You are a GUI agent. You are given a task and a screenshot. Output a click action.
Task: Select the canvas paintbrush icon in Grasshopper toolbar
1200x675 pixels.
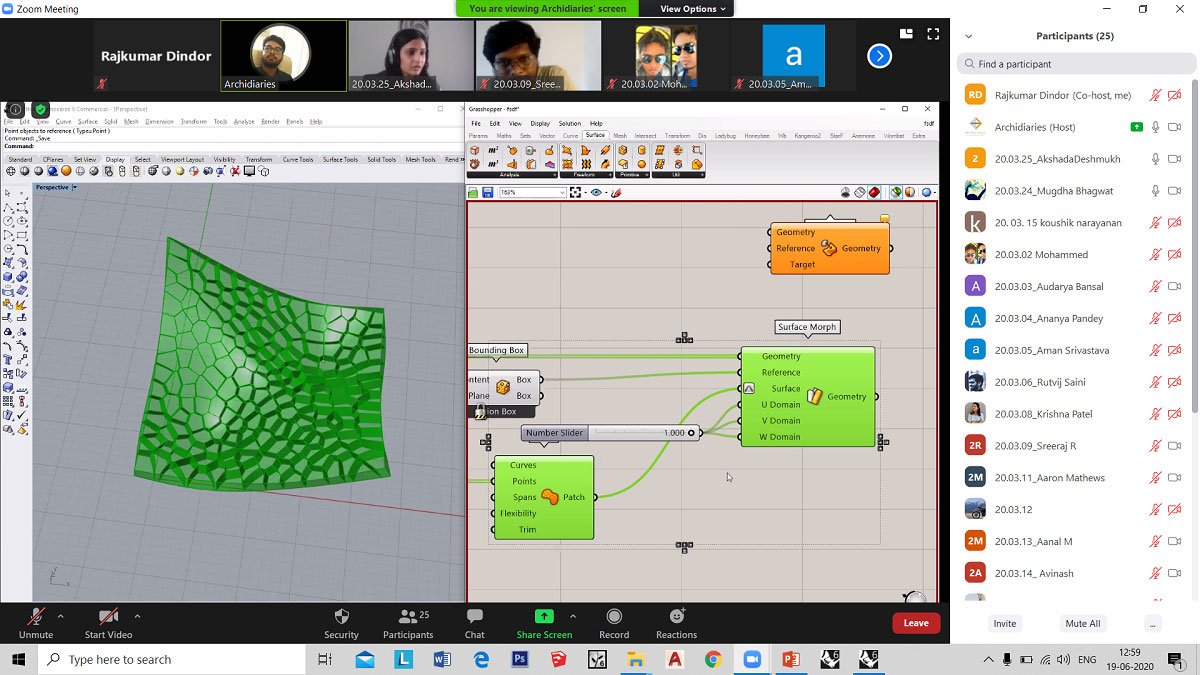(617, 192)
